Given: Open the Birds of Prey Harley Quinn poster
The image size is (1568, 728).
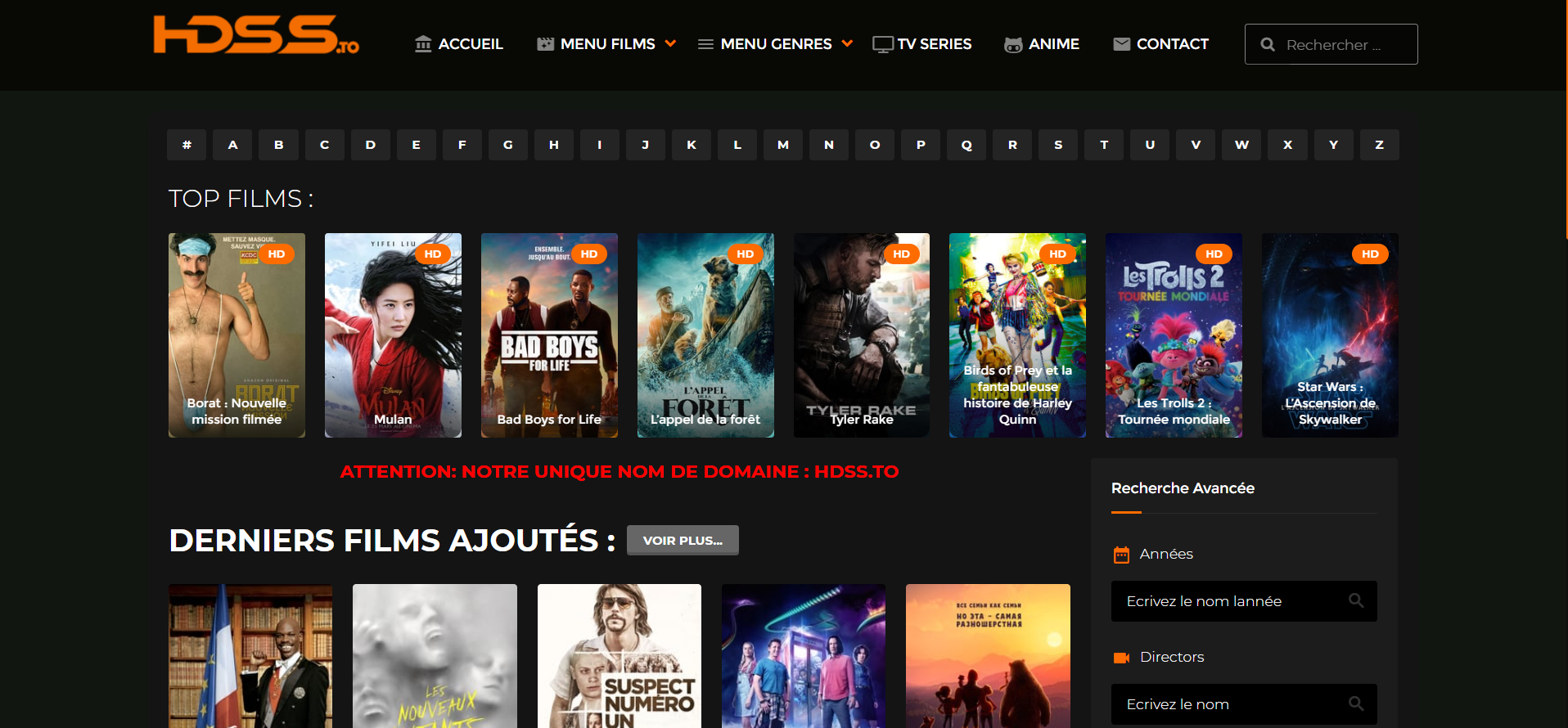Looking at the screenshot, I should click(1017, 335).
